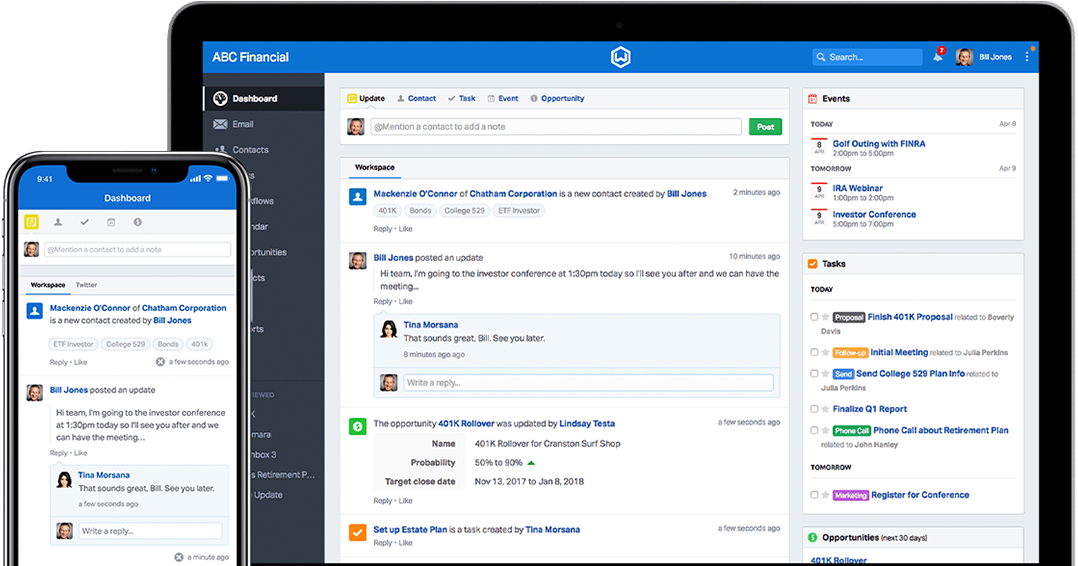Open Lindsay Testa profile link
Image resolution: width=1078 pixels, height=566 pixels.
tap(587, 424)
